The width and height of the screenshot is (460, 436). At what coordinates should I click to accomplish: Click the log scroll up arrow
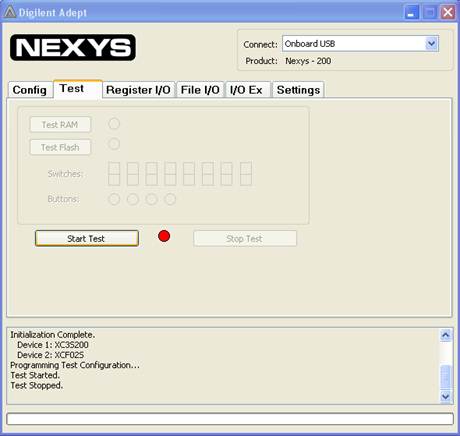point(445,335)
